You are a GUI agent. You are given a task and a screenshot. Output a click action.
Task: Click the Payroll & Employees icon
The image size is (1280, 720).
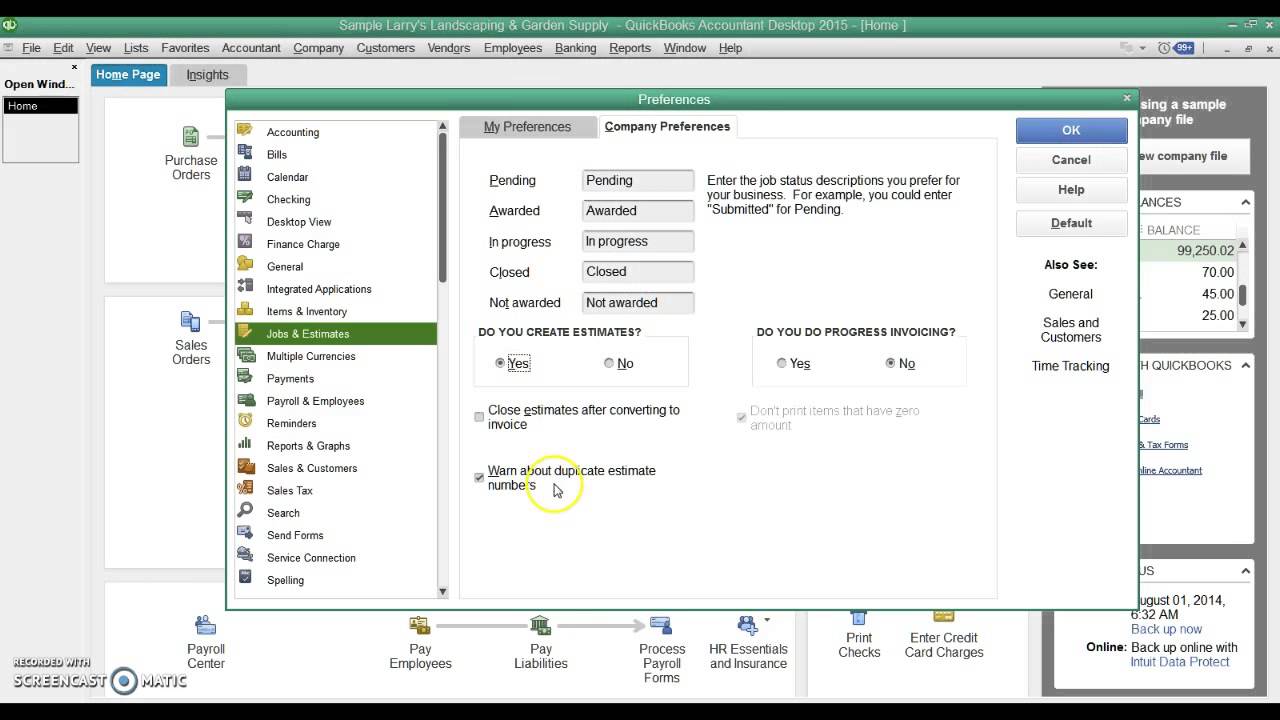pyautogui.click(x=245, y=400)
